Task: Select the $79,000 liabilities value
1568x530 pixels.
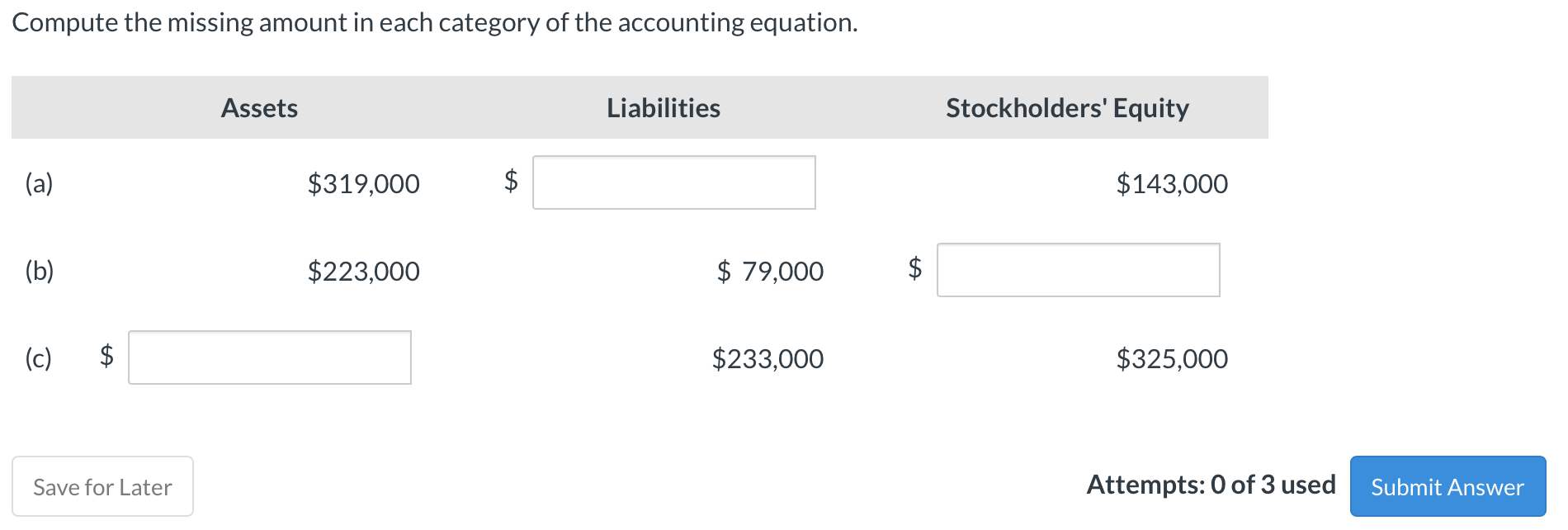Action: pos(770,270)
